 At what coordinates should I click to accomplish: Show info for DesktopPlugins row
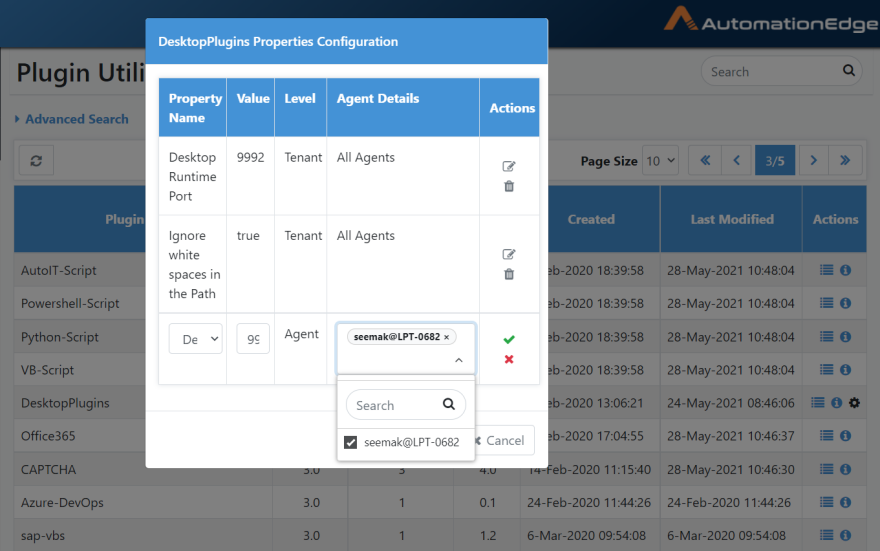click(x=836, y=402)
